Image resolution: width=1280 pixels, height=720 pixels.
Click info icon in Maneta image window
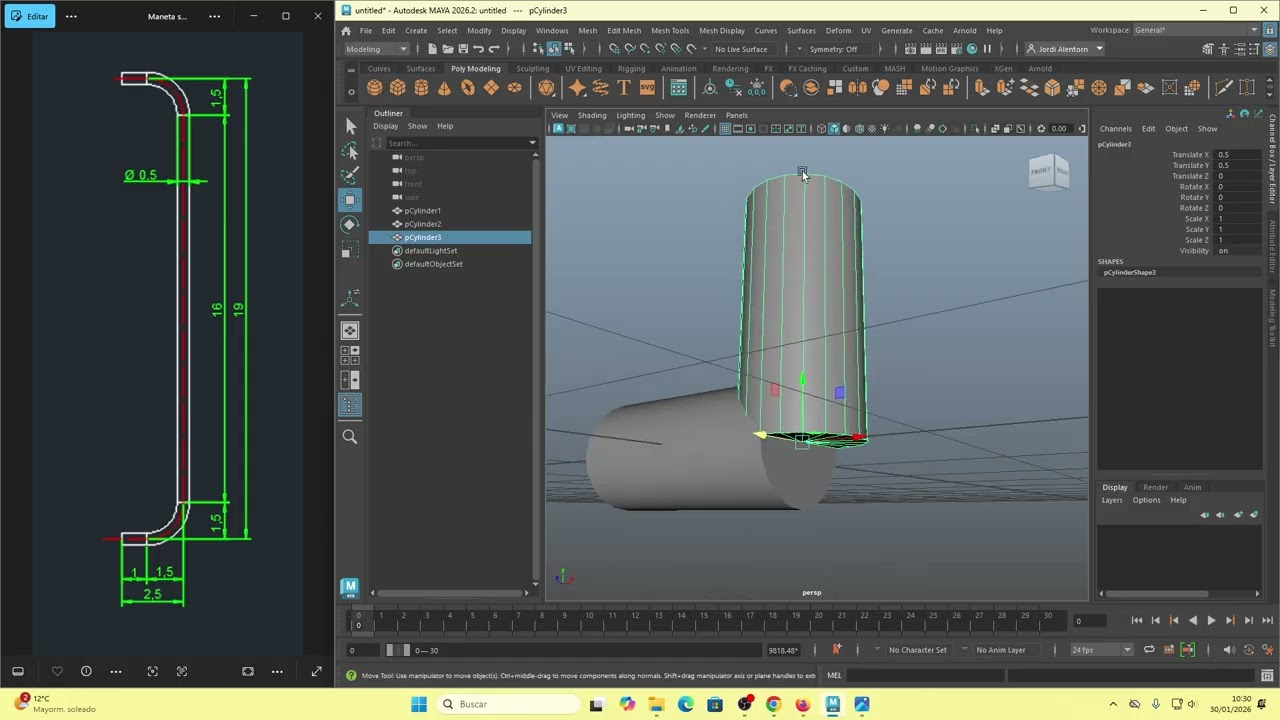[x=86, y=671]
